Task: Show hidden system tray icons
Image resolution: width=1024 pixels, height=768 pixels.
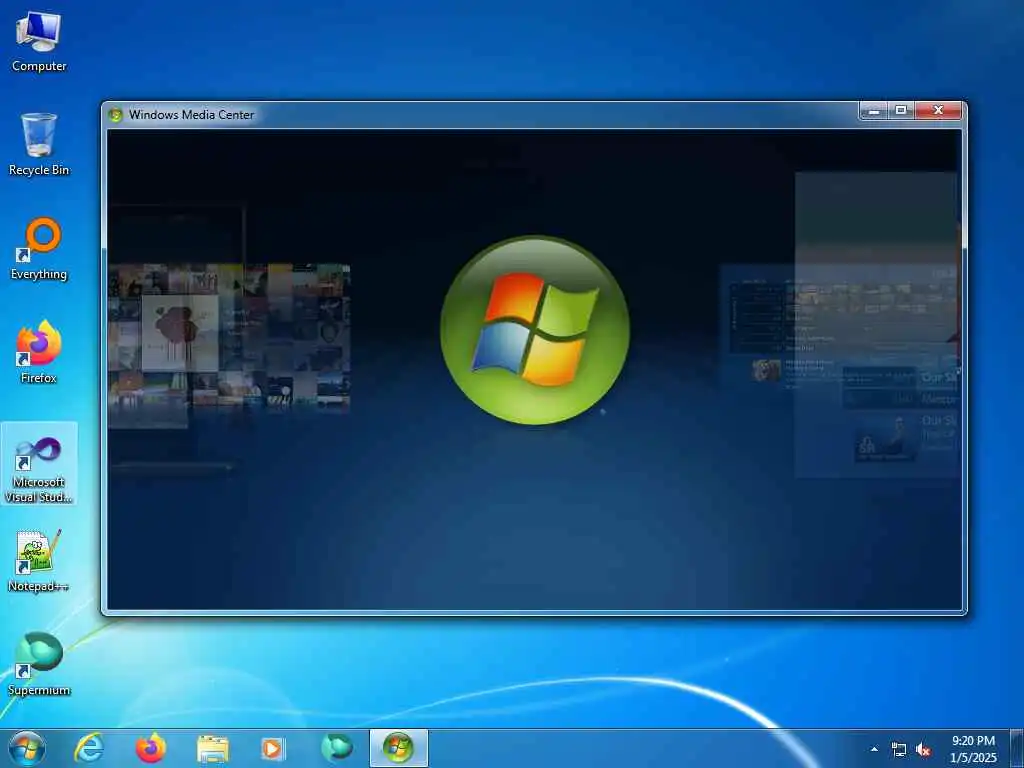Action: click(x=874, y=749)
